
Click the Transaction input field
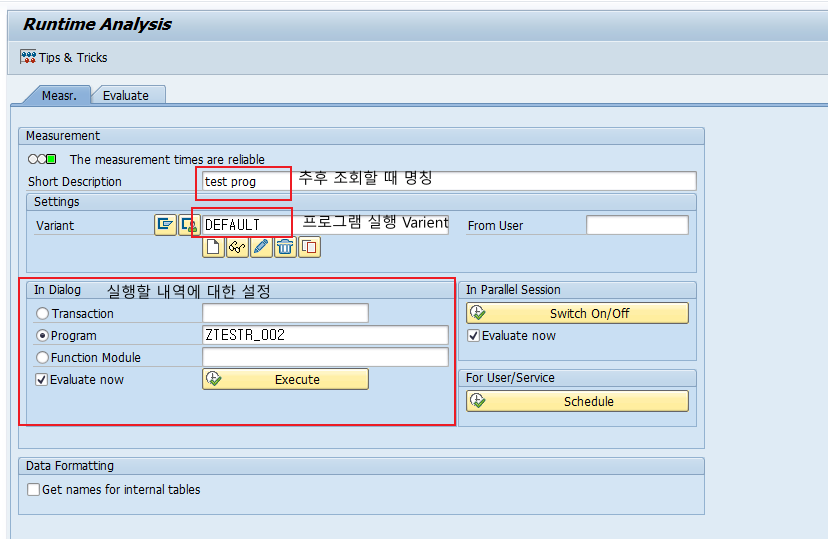coord(285,313)
